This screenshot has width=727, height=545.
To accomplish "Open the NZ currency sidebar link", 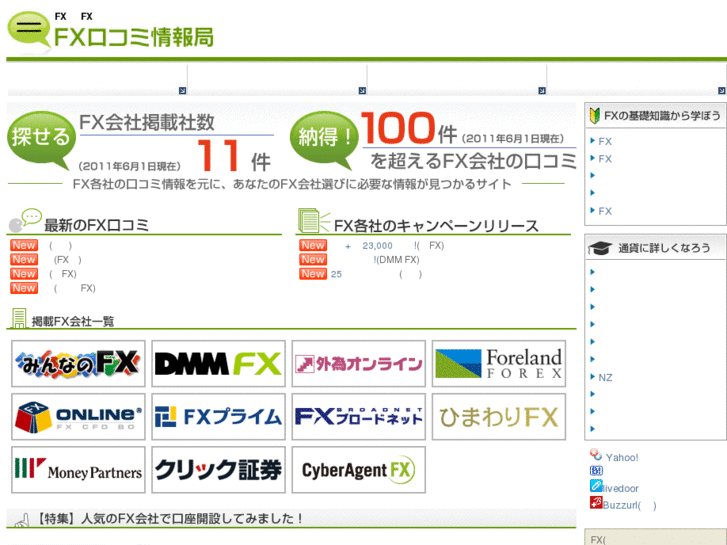I will point(605,378).
